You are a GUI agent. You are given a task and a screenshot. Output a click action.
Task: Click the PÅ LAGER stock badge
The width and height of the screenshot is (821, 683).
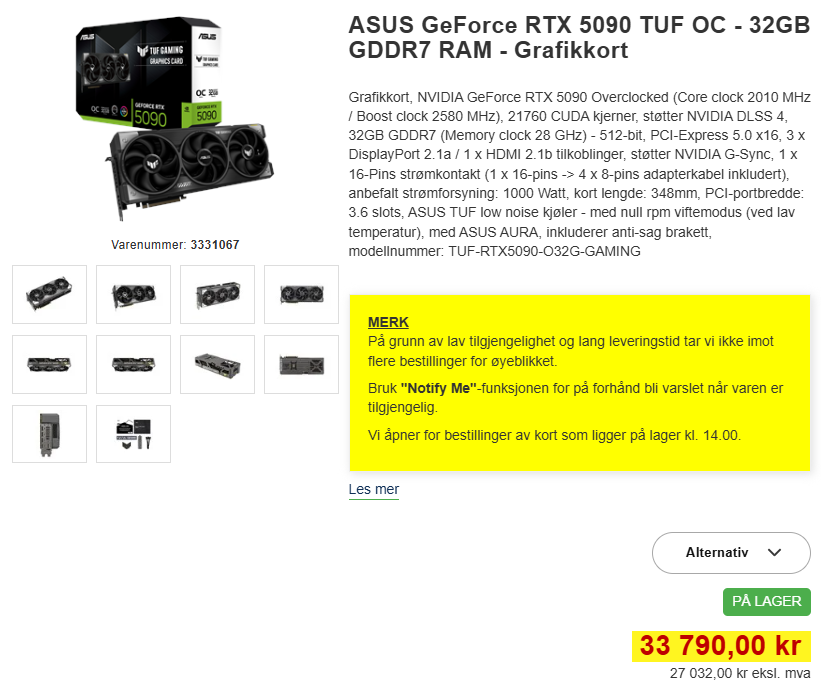pyautogui.click(x=767, y=601)
